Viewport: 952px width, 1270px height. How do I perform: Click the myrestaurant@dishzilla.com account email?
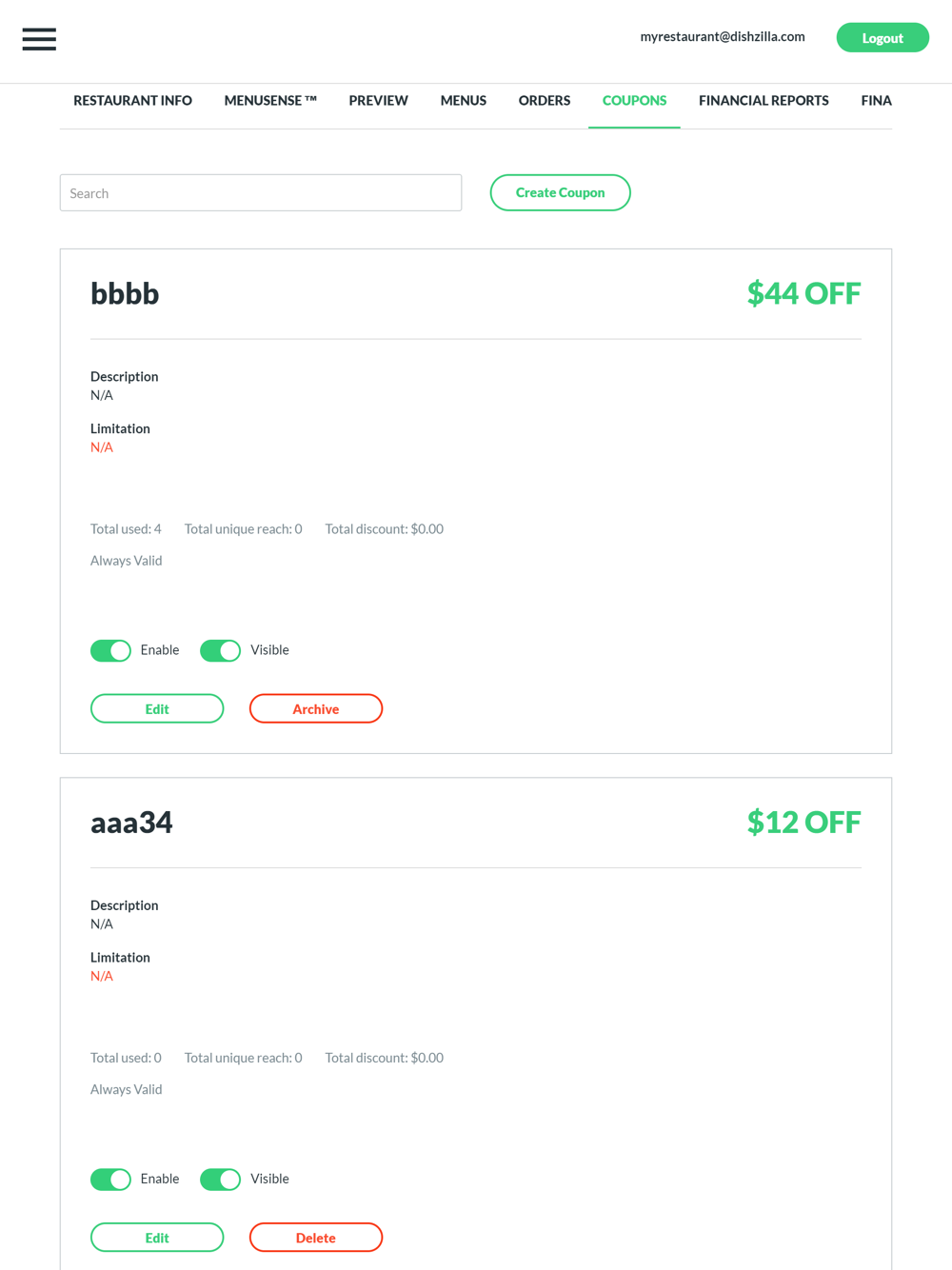click(x=723, y=37)
